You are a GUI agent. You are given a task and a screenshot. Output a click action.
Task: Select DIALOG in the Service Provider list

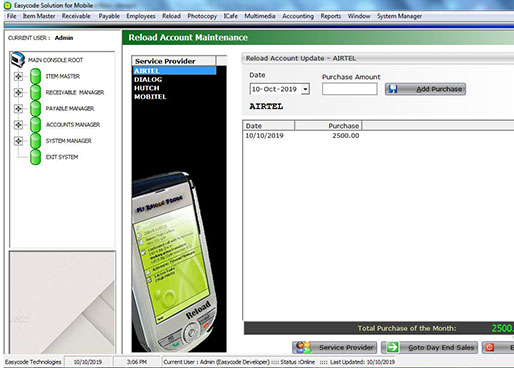point(148,79)
